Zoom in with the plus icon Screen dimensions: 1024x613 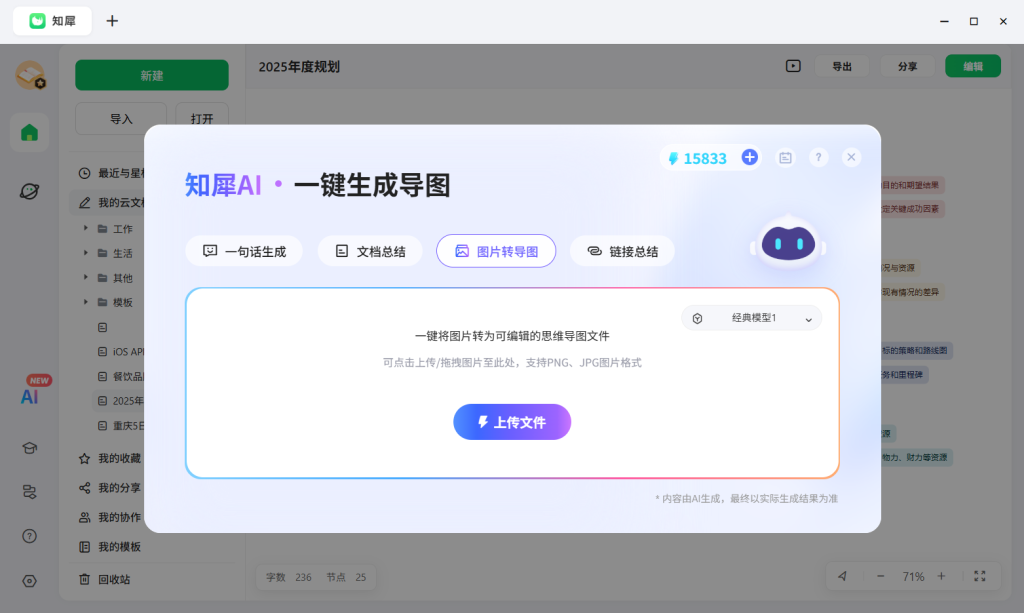coord(941,576)
